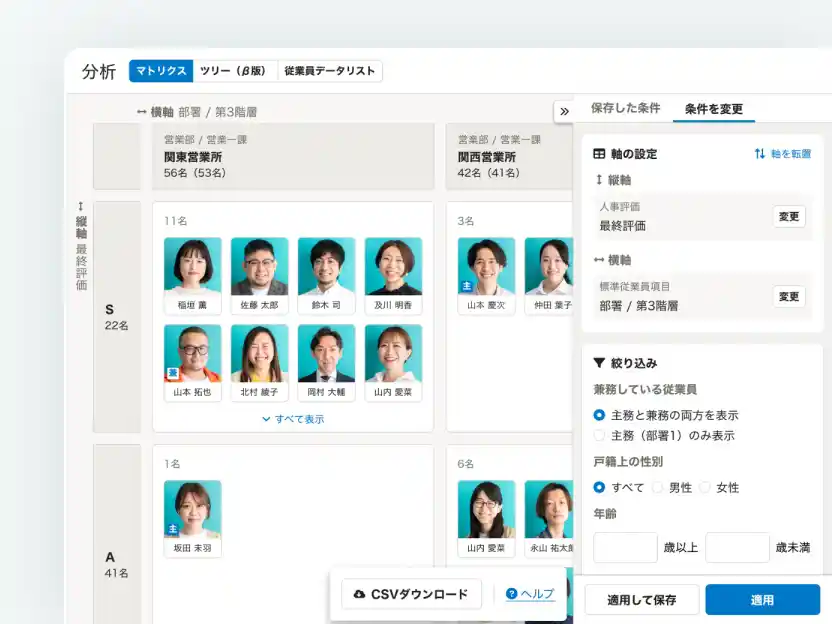This screenshot has width=832, height=624.
Task: Click the horizontal arrow icon beside 横軸
Action: pyautogui.click(x=599, y=260)
